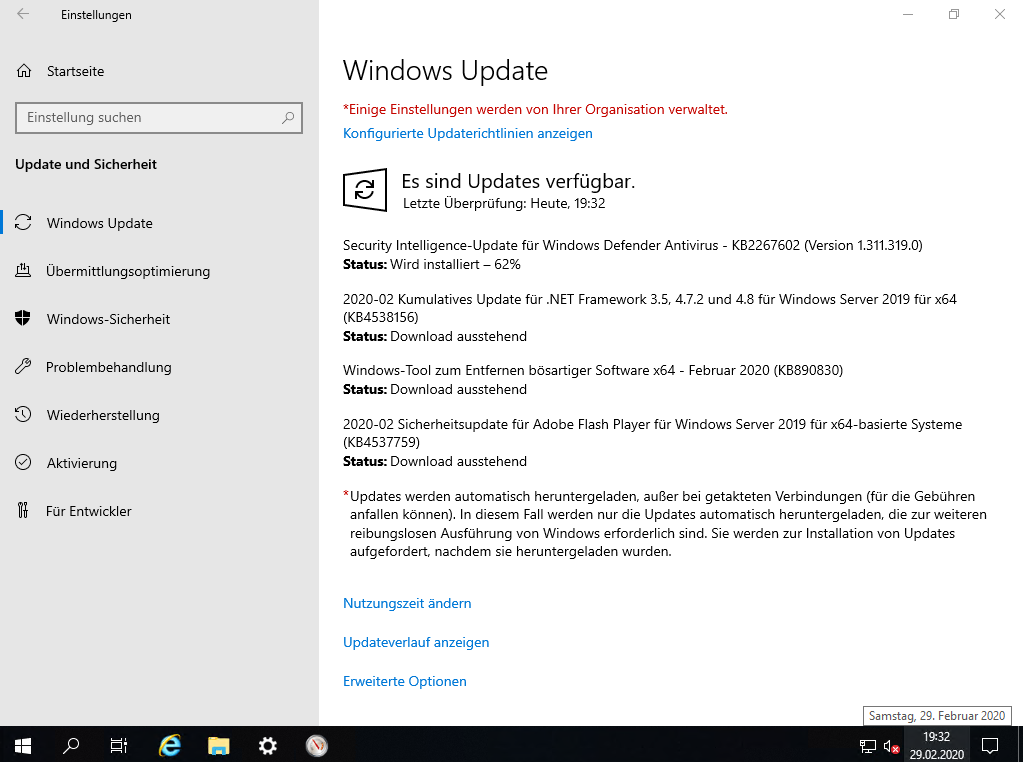Image resolution: width=1023 pixels, height=762 pixels.
Task: Click the Settings gear on the taskbar
Action: (267, 745)
